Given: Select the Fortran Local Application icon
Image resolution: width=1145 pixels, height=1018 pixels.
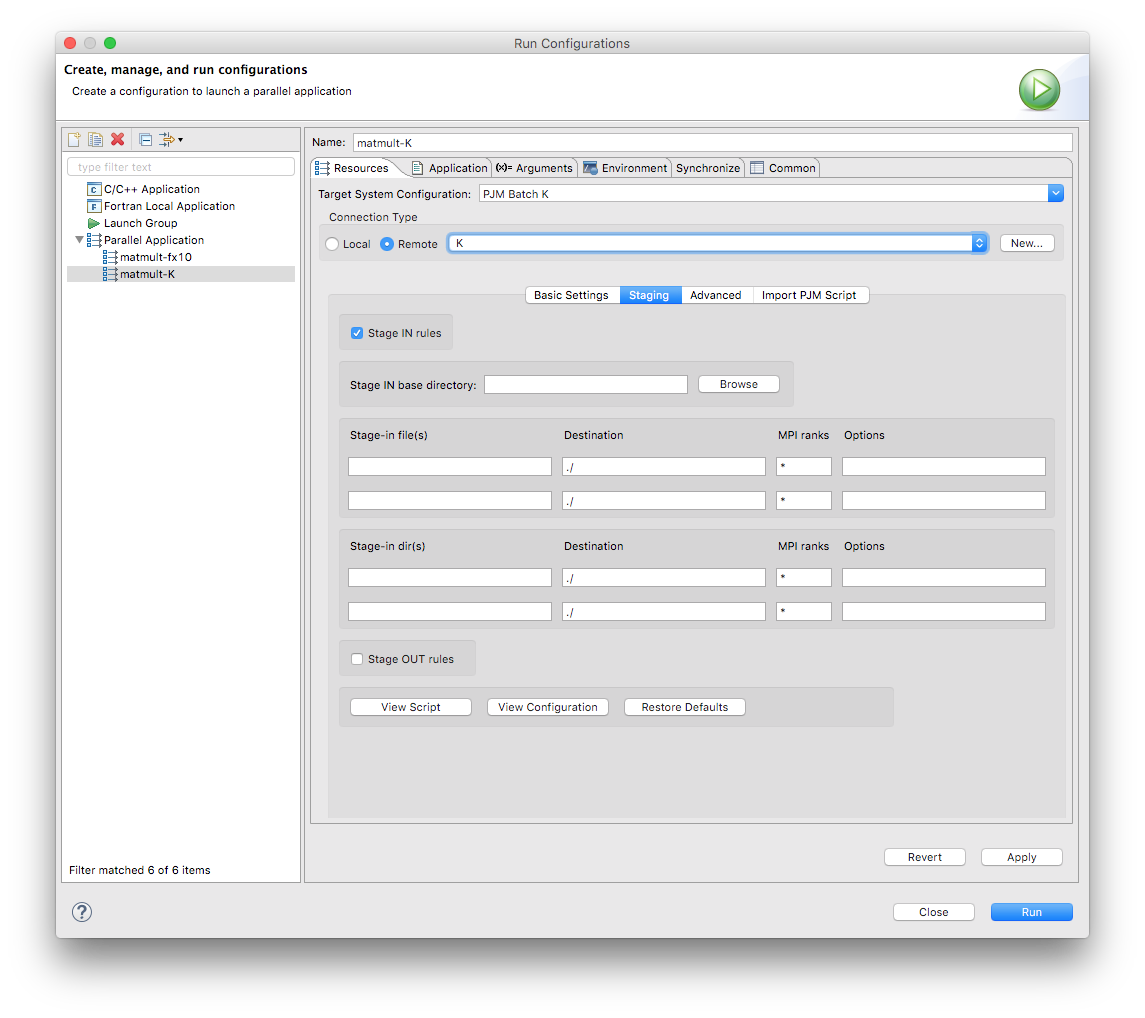Looking at the screenshot, I should (x=93, y=206).
